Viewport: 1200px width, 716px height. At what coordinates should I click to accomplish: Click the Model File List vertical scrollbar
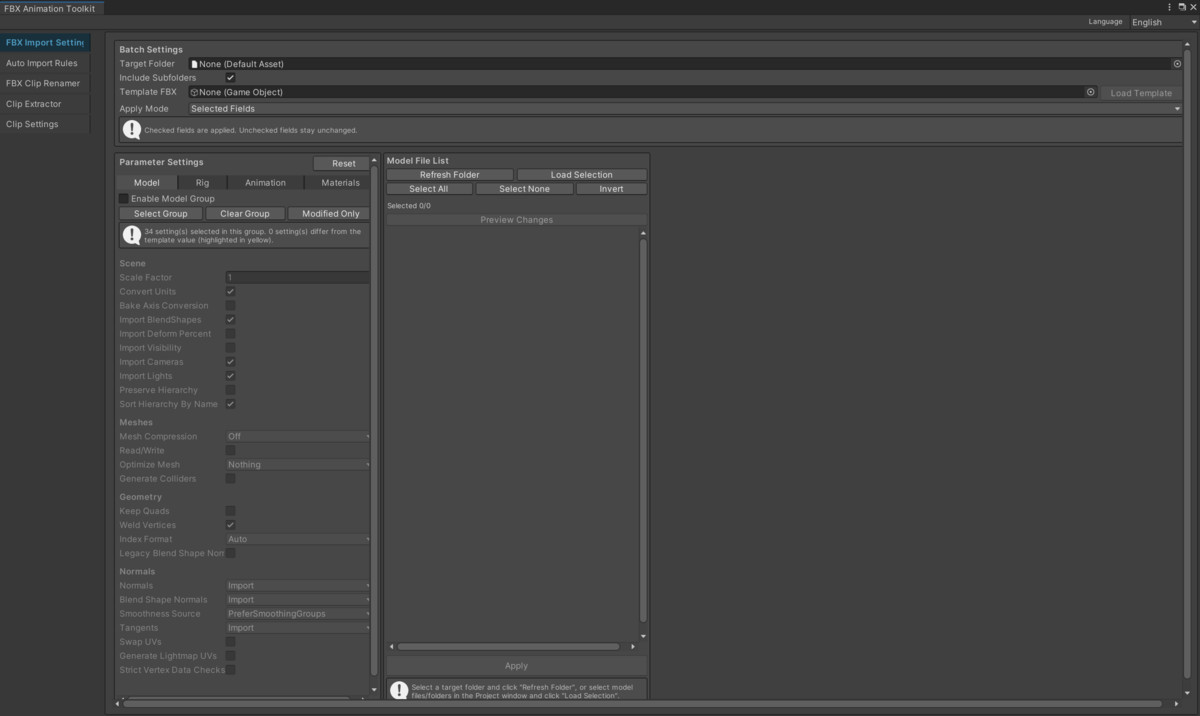pos(643,430)
